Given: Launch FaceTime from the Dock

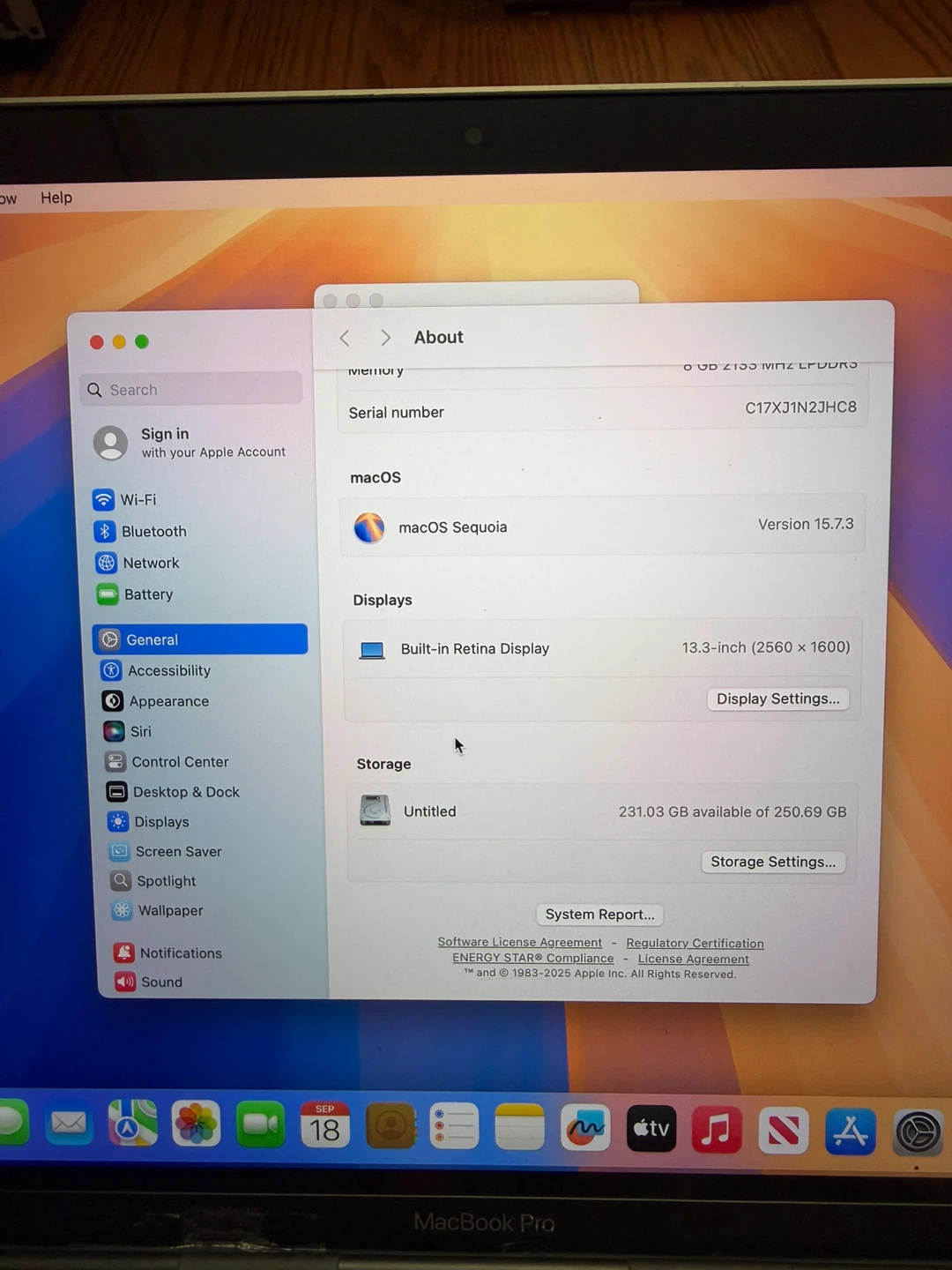Looking at the screenshot, I should (260, 1124).
